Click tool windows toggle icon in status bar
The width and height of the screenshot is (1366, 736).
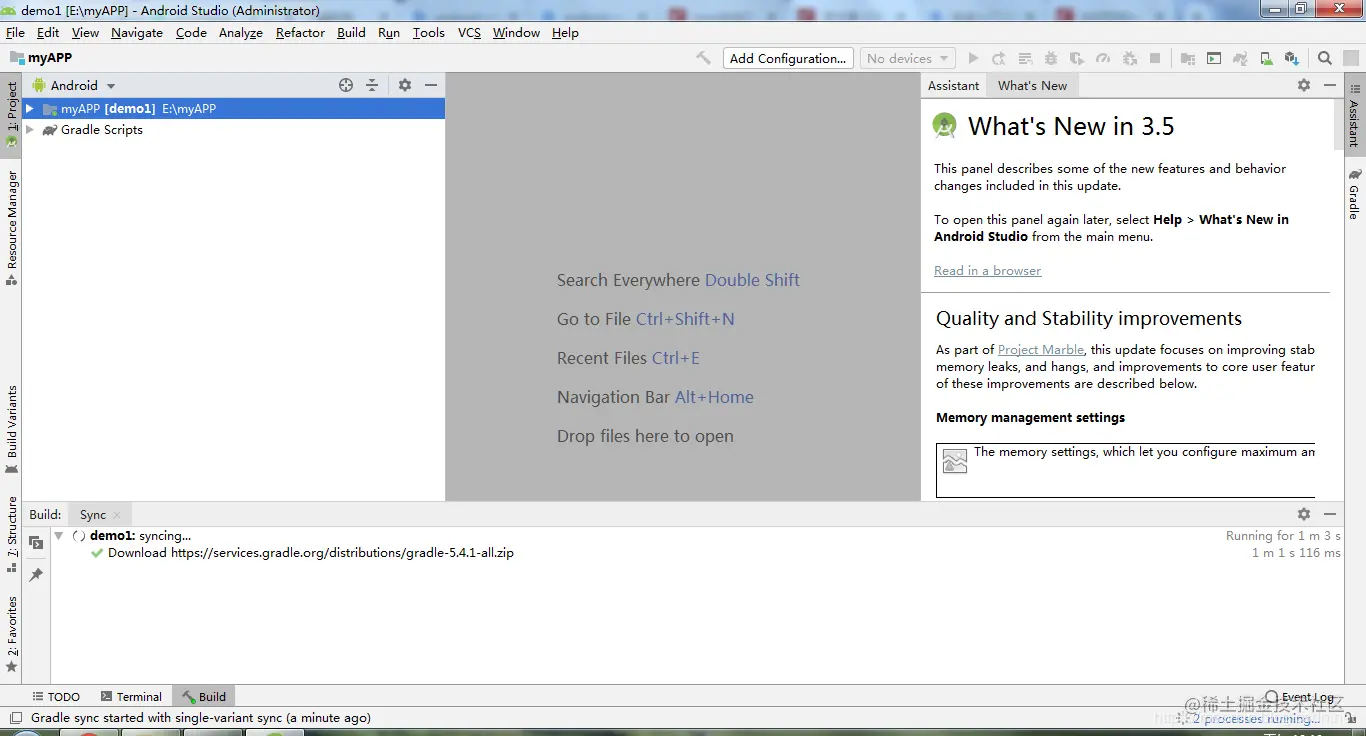(15, 717)
